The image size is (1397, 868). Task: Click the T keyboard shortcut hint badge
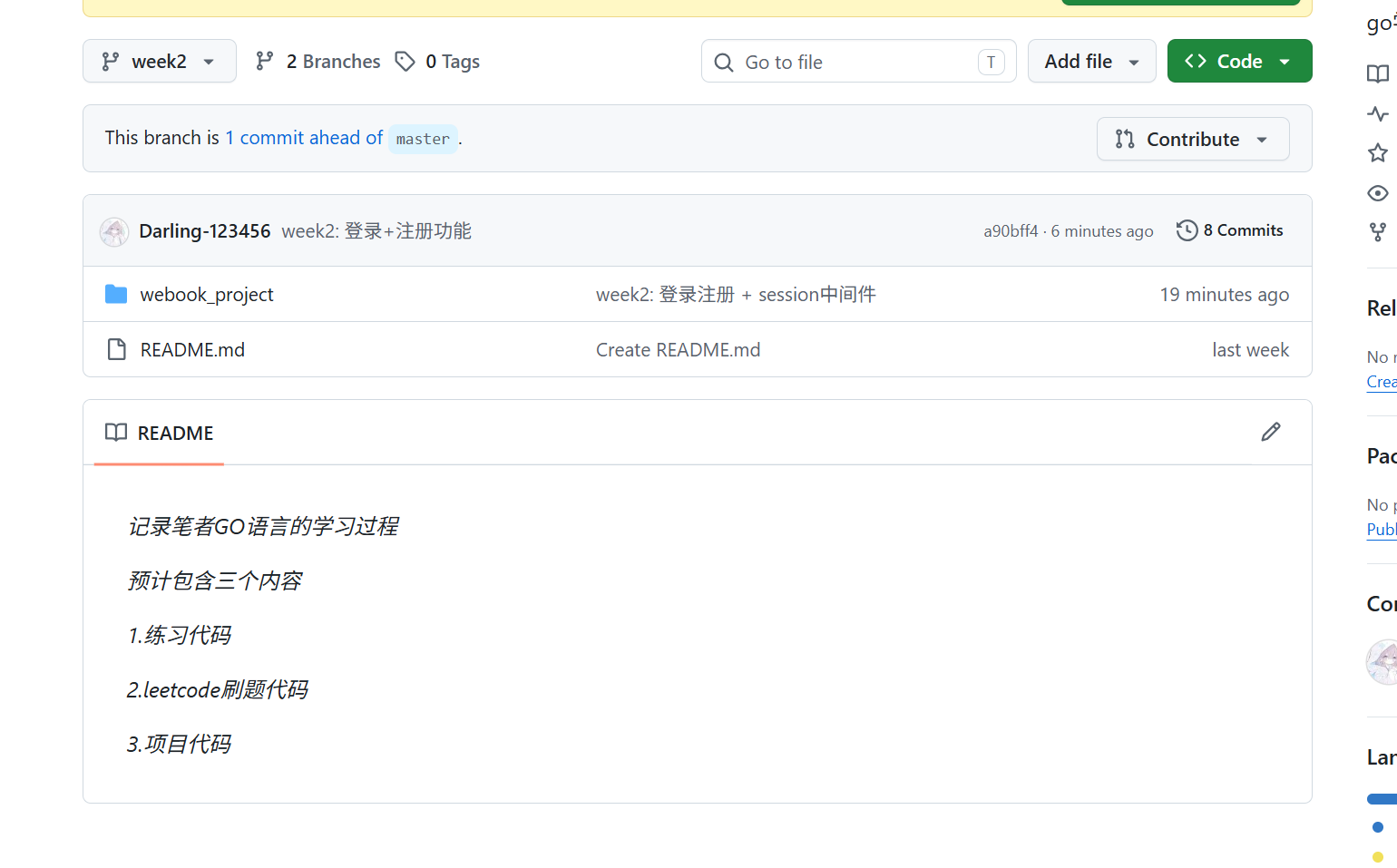991,62
